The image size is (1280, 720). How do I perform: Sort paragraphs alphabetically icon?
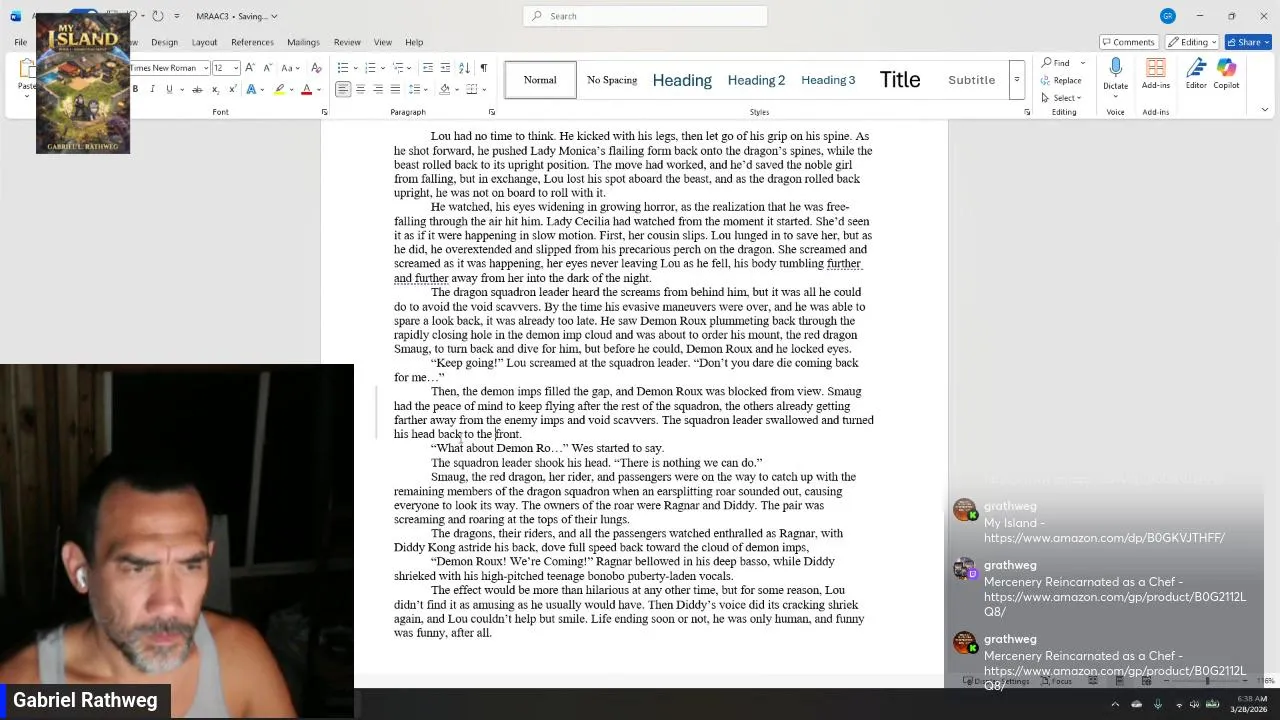464,68
